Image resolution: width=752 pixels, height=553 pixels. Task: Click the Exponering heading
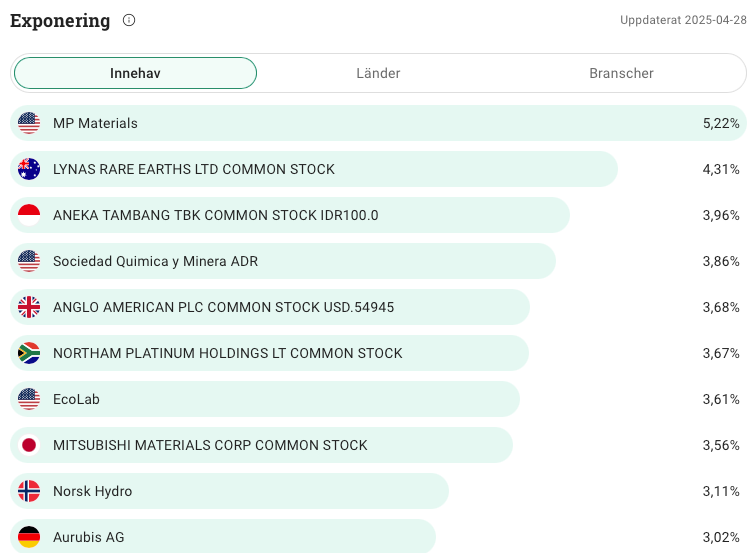click(60, 21)
